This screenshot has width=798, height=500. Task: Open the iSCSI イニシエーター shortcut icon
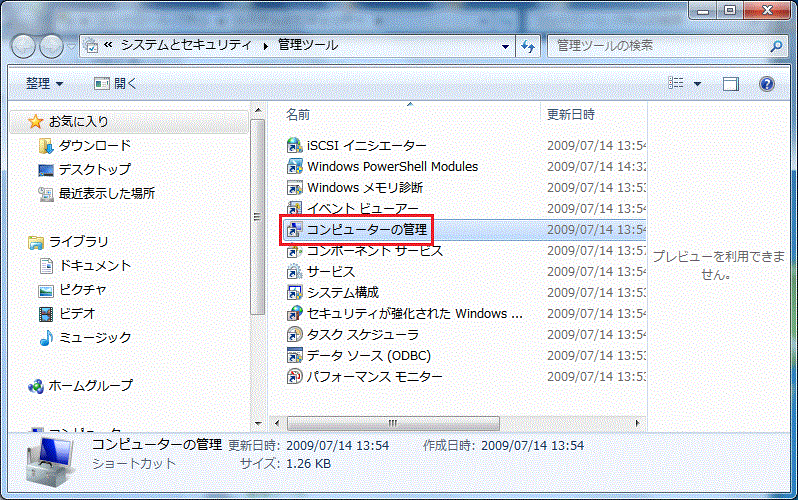tap(295, 146)
